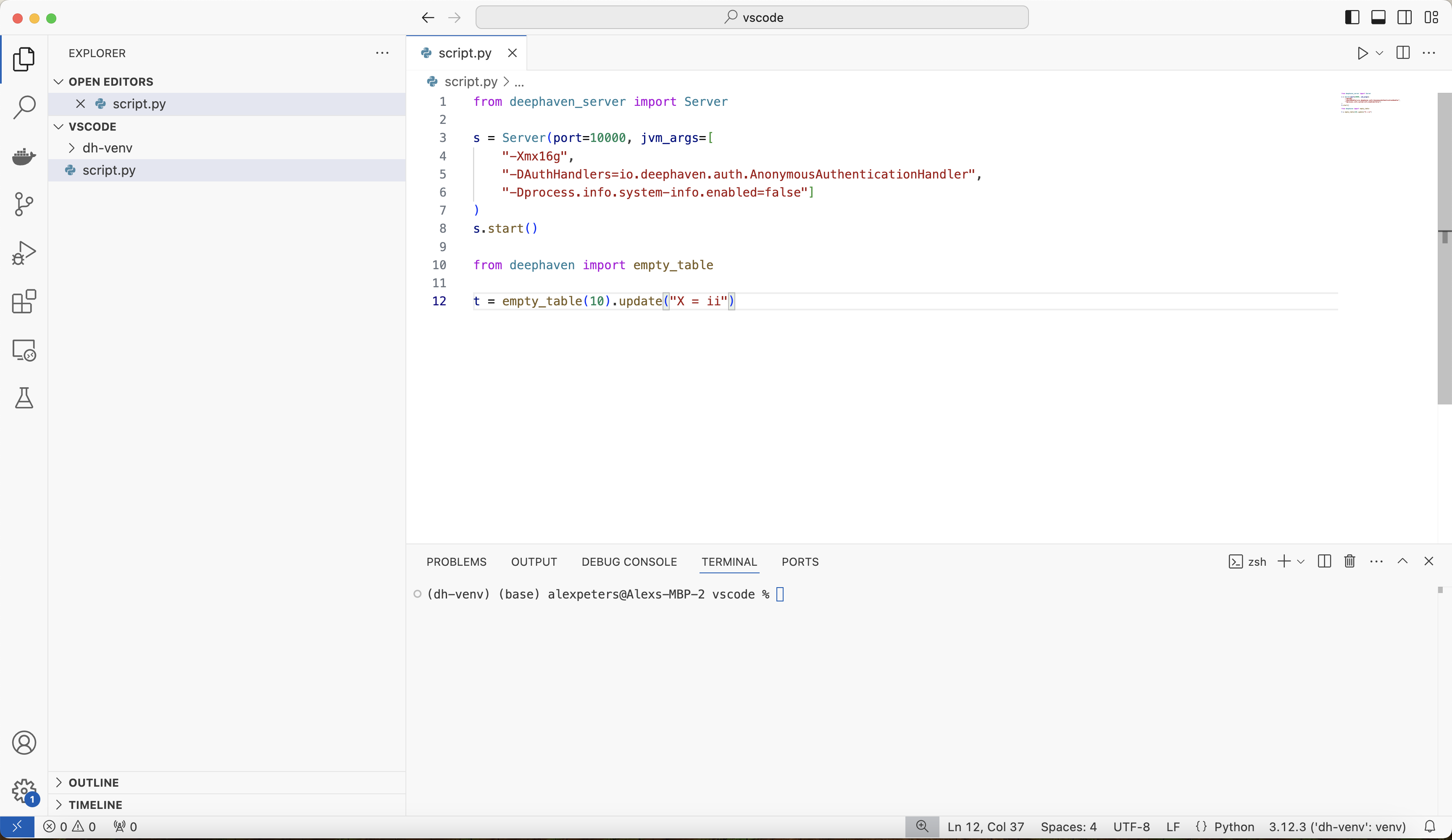Open the Testing flask icon
1452x840 pixels.
point(24,398)
